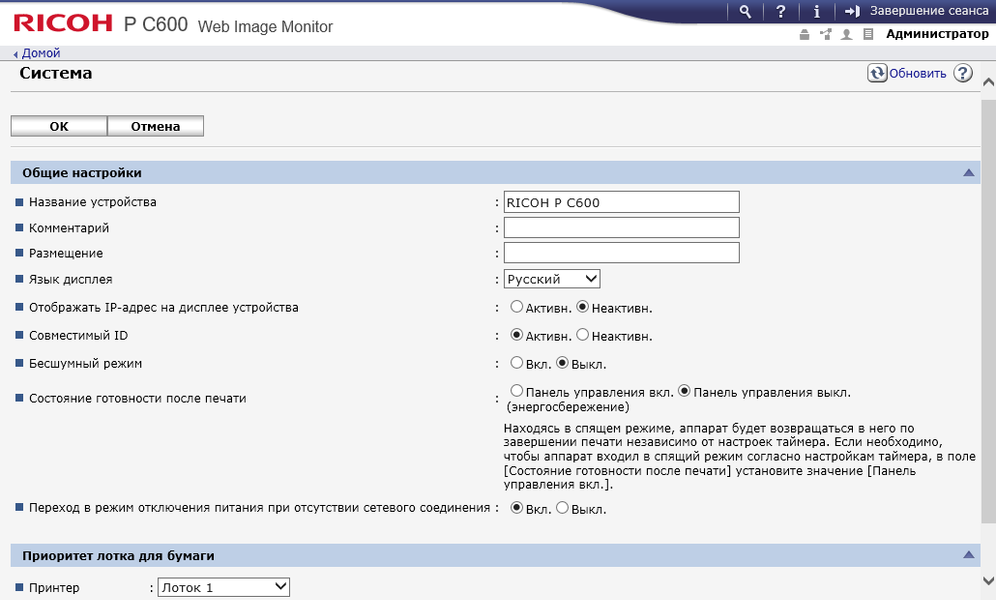Screen dimensions: 996x600
Task: Select Неактивн. for Совместимый ID
Action: click(582, 335)
